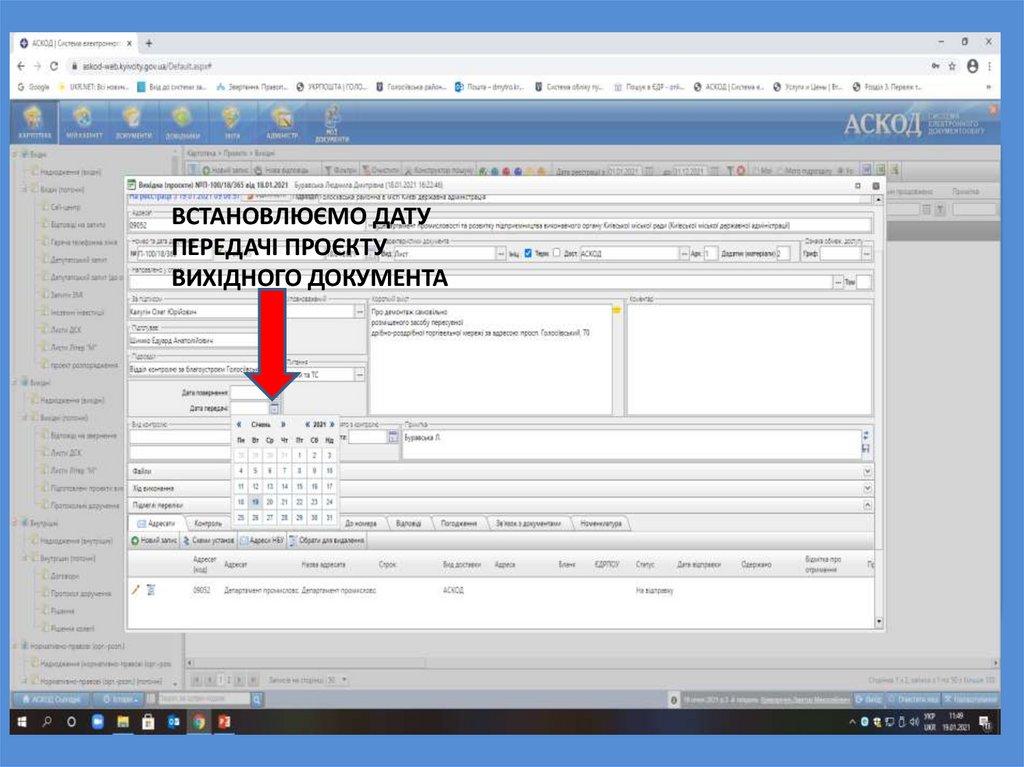Image resolution: width=1024 pixels, height=767 pixels.
Task: Open control date calendar icon near Примітка
Action: 392,437
